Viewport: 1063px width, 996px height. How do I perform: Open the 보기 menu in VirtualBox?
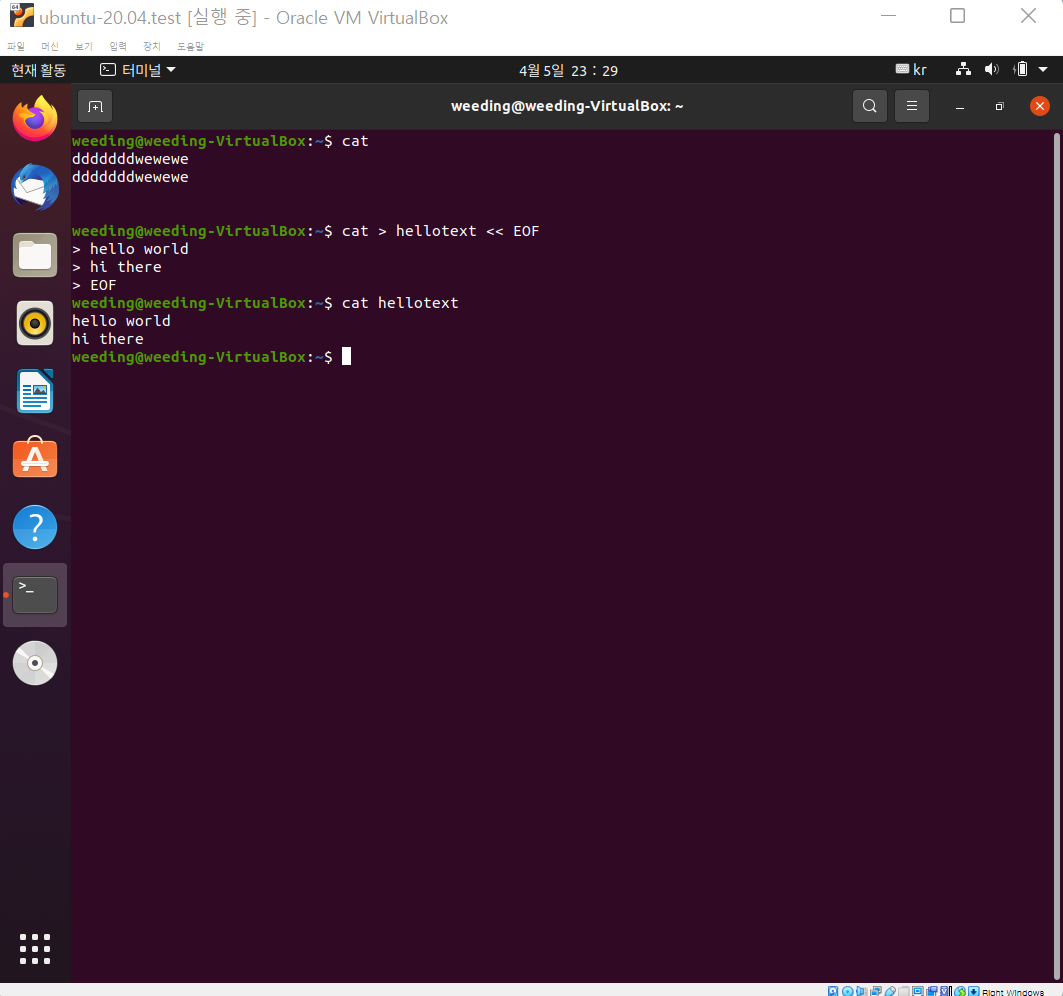[x=83, y=46]
